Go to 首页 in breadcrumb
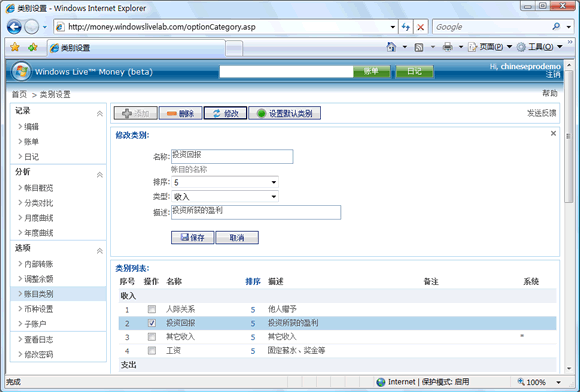580x392 pixels. tap(19, 94)
